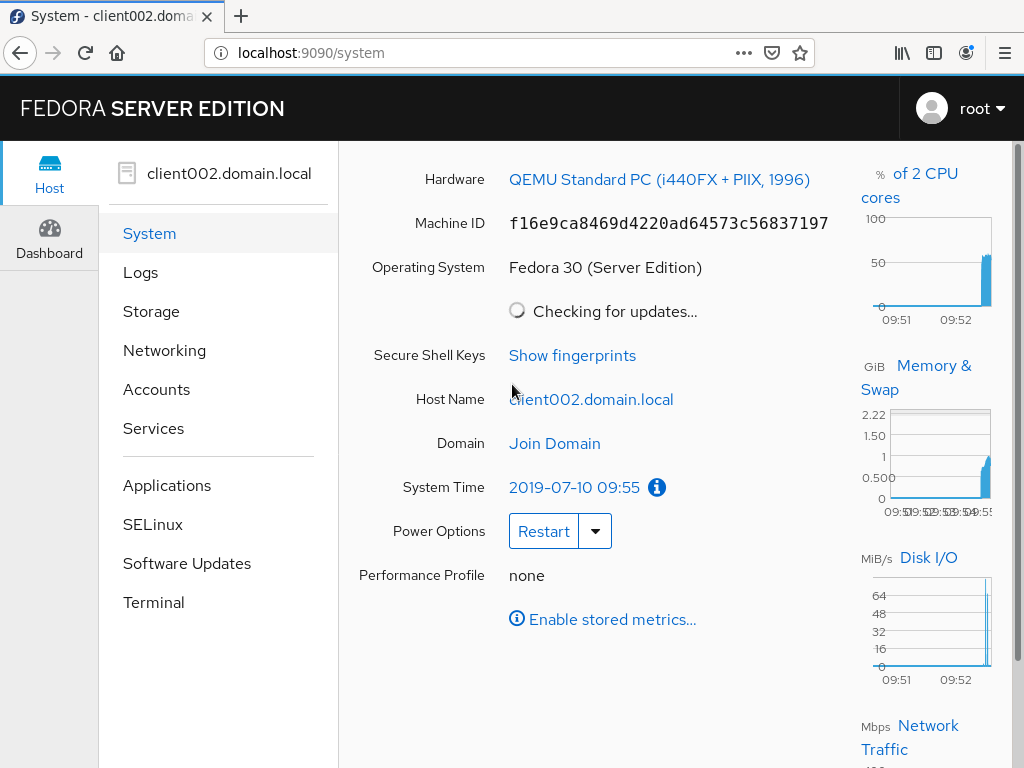
Task: Show site information icon in address bar
Action: click(221, 53)
